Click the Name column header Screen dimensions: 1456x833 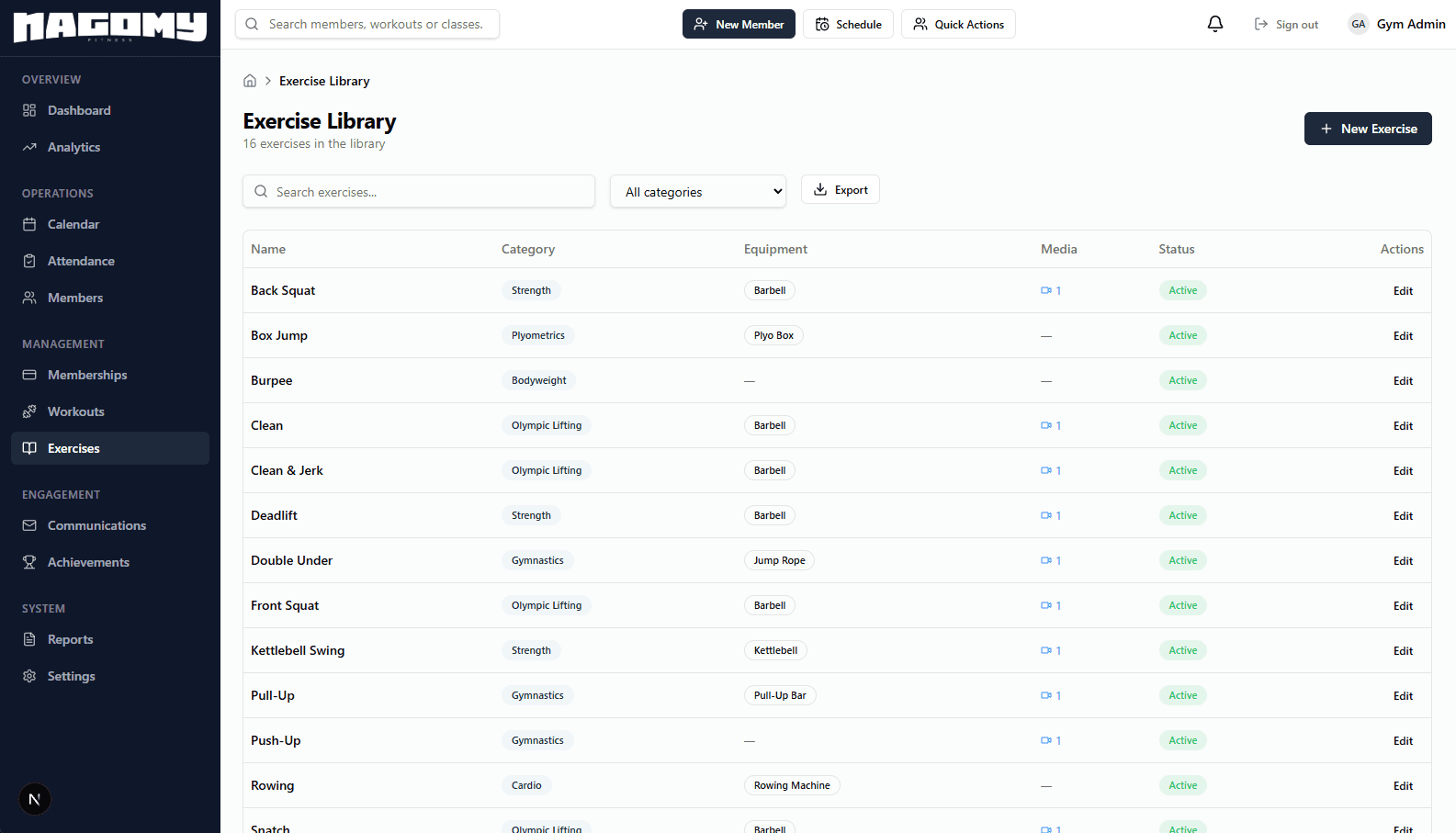pyautogui.click(x=268, y=249)
